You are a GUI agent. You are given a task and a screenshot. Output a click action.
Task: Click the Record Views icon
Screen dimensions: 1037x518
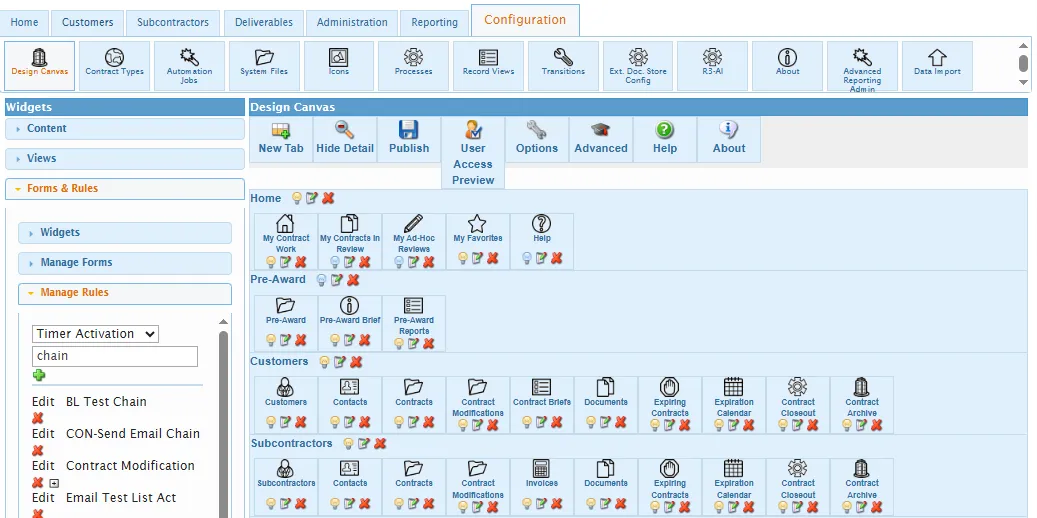point(488,62)
